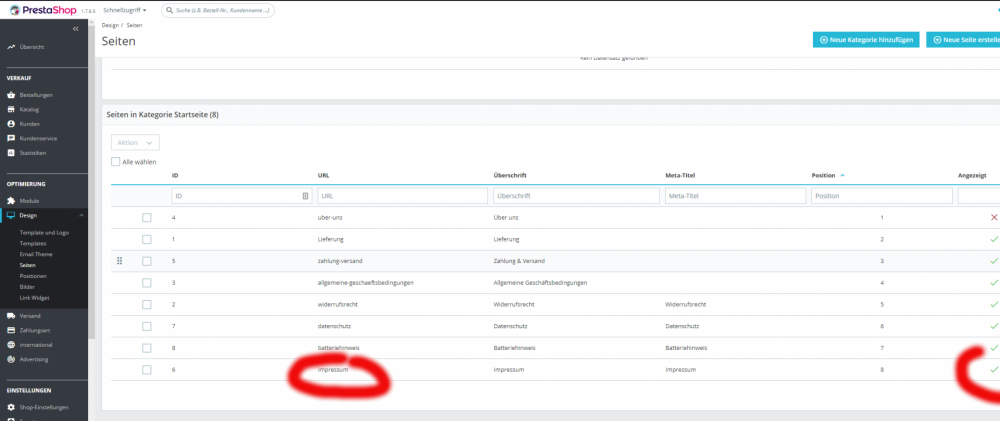1000x421 pixels.
Task: Click the Statistiken chart icon
Action: [11, 152]
